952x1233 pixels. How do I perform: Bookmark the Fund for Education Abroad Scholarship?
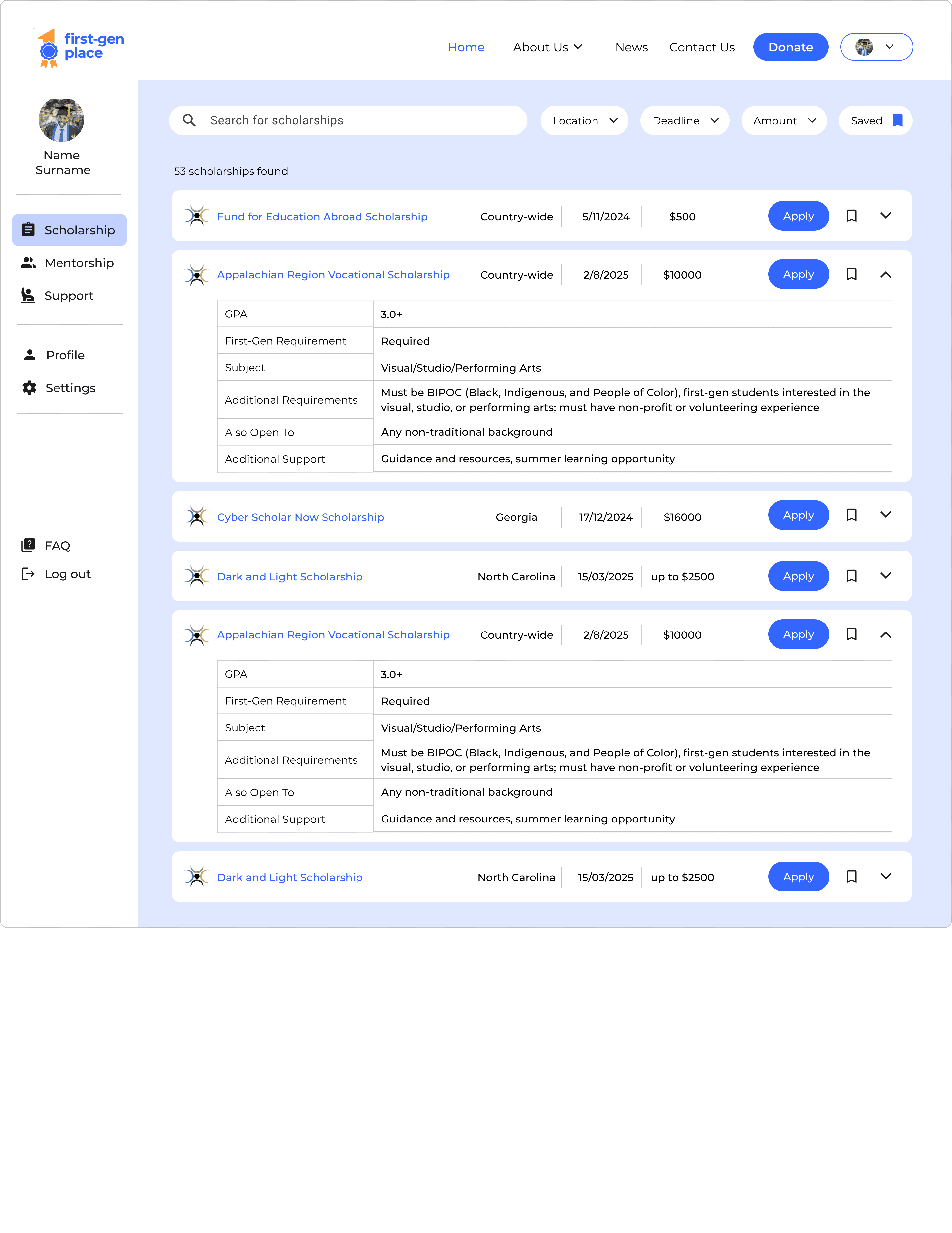click(852, 216)
